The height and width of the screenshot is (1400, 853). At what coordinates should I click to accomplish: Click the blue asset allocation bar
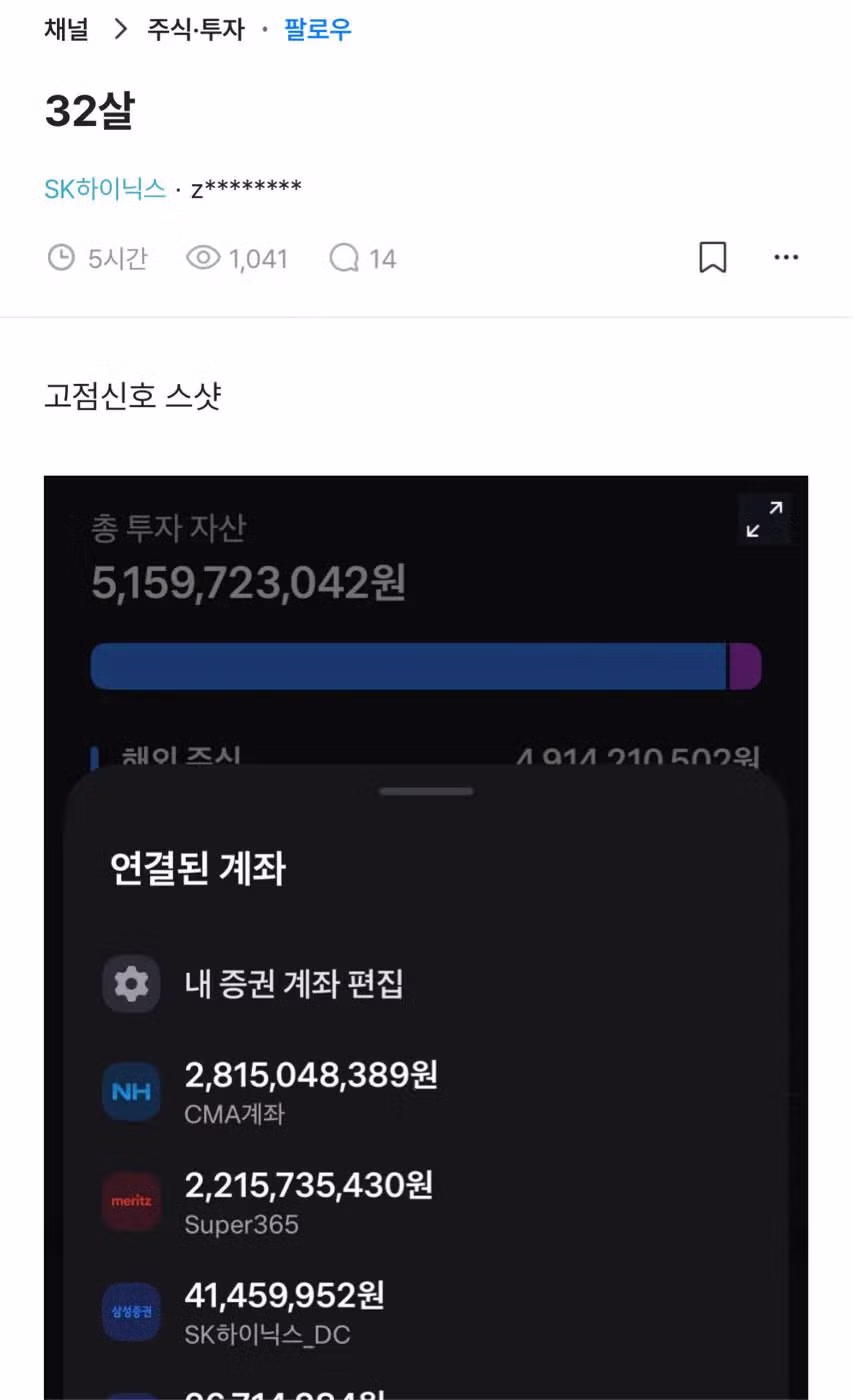pyautogui.click(x=408, y=666)
